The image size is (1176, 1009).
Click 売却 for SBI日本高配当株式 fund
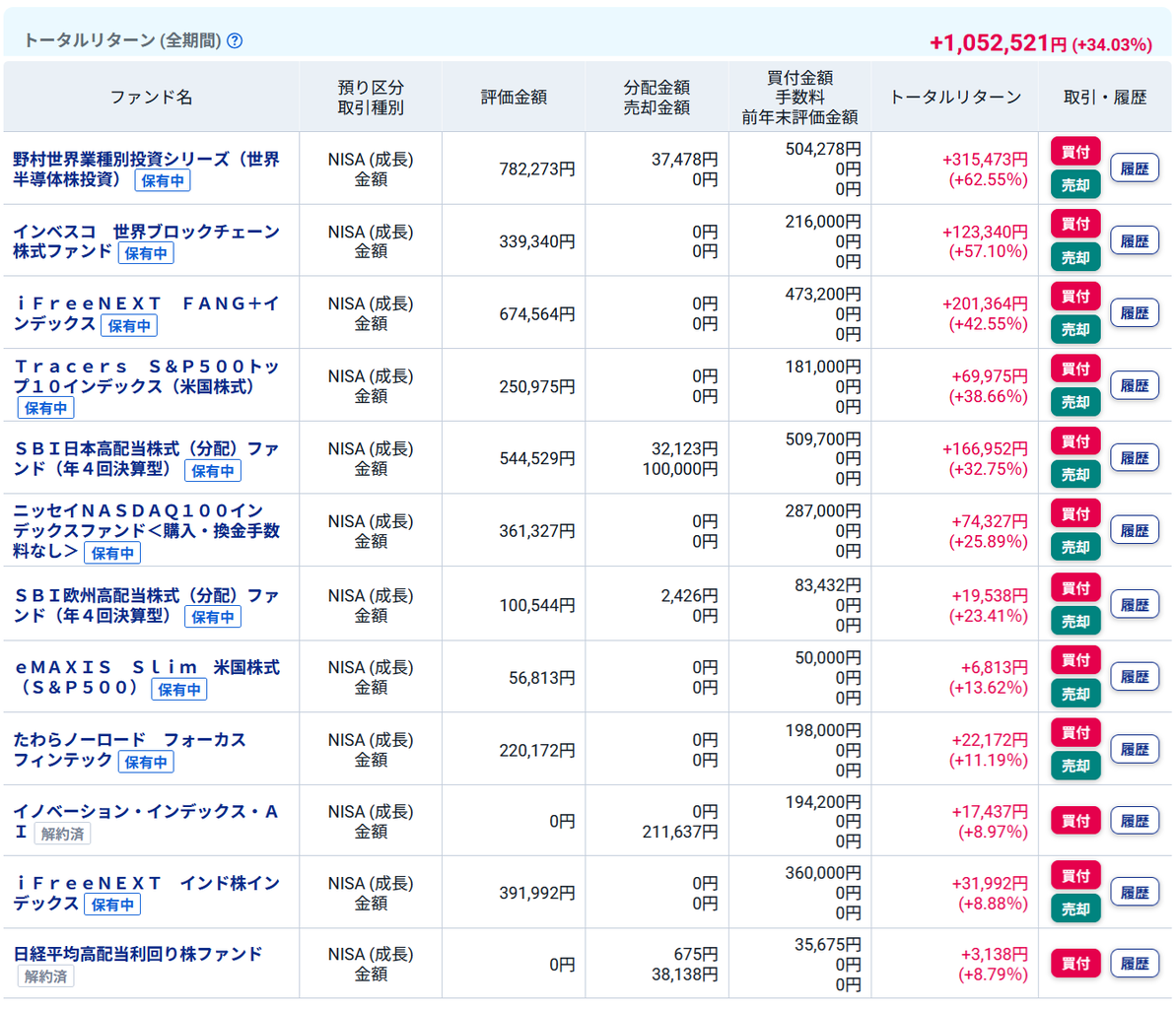click(x=1075, y=475)
